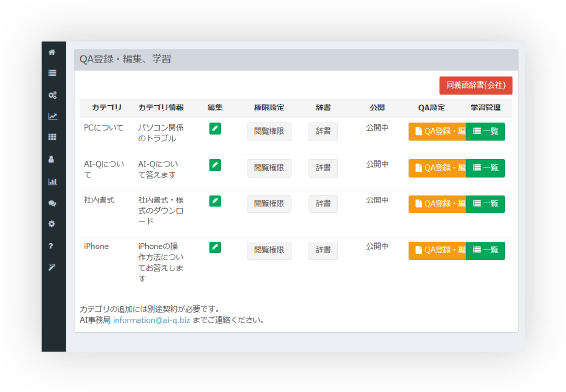
Task: Open the bar chart icon in sidebar
Action: [52, 182]
